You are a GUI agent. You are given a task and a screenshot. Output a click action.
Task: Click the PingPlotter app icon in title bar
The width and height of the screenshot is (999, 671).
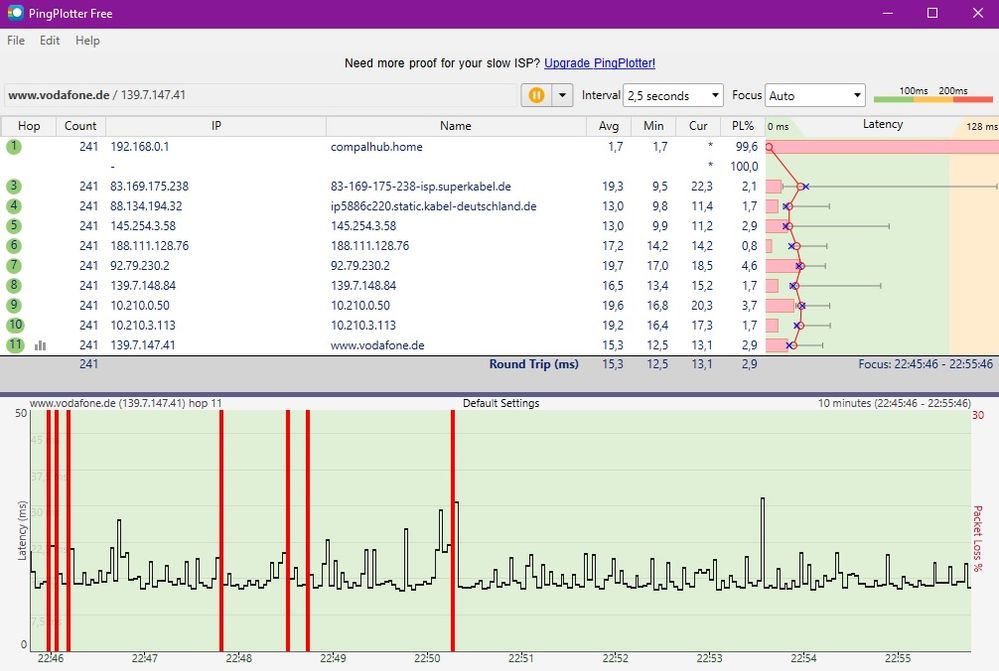(x=15, y=14)
